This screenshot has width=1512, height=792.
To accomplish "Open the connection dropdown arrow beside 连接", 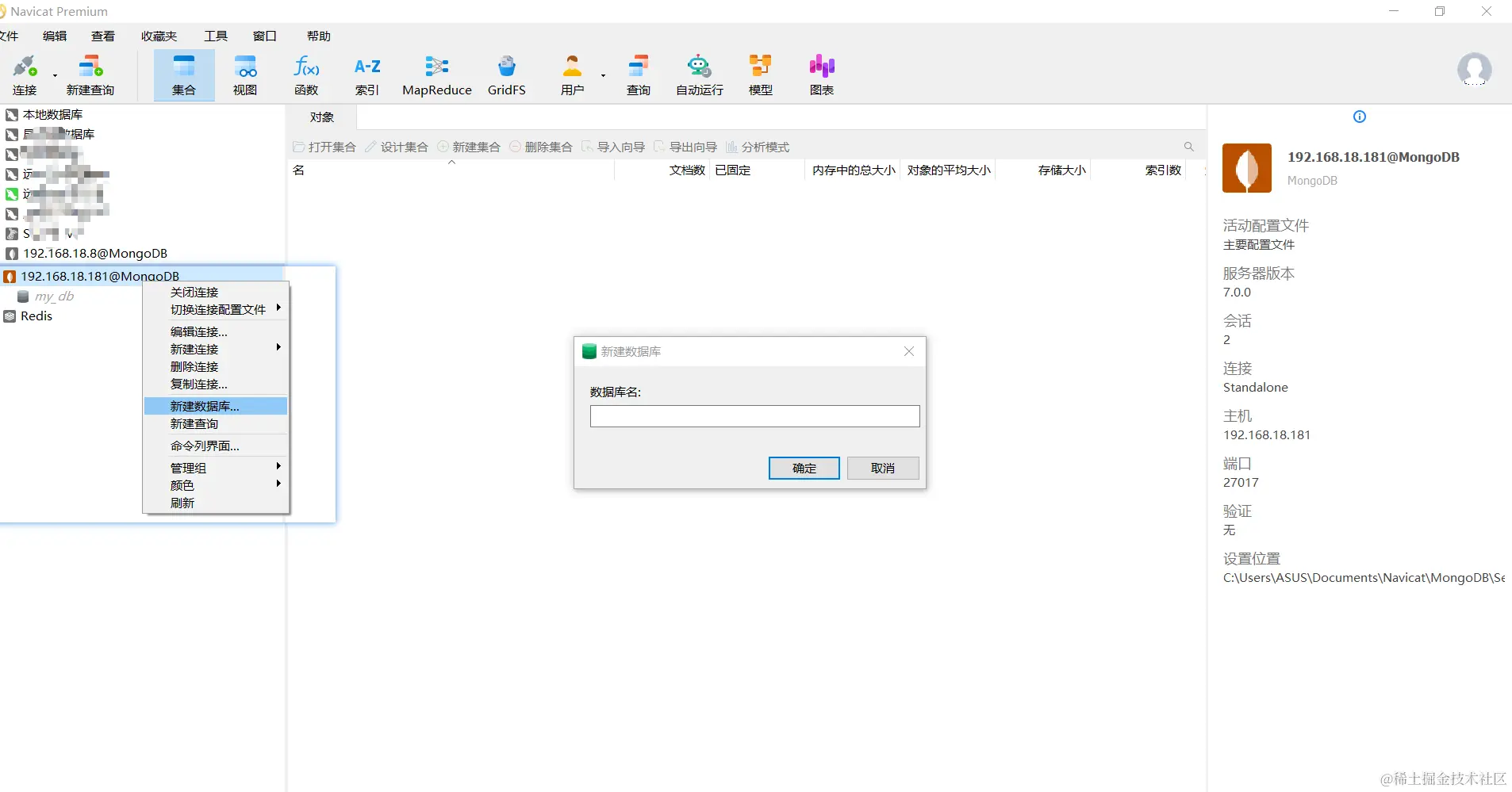I will (55, 75).
